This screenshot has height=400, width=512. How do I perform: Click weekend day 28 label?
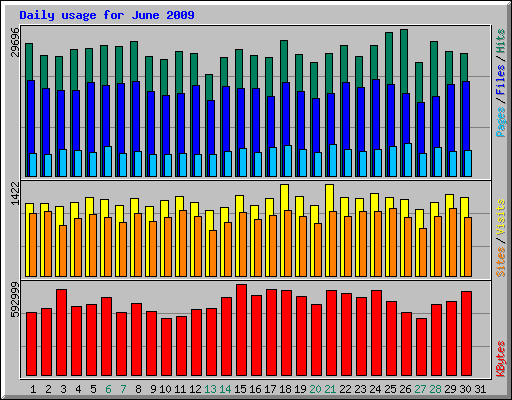tap(435, 389)
